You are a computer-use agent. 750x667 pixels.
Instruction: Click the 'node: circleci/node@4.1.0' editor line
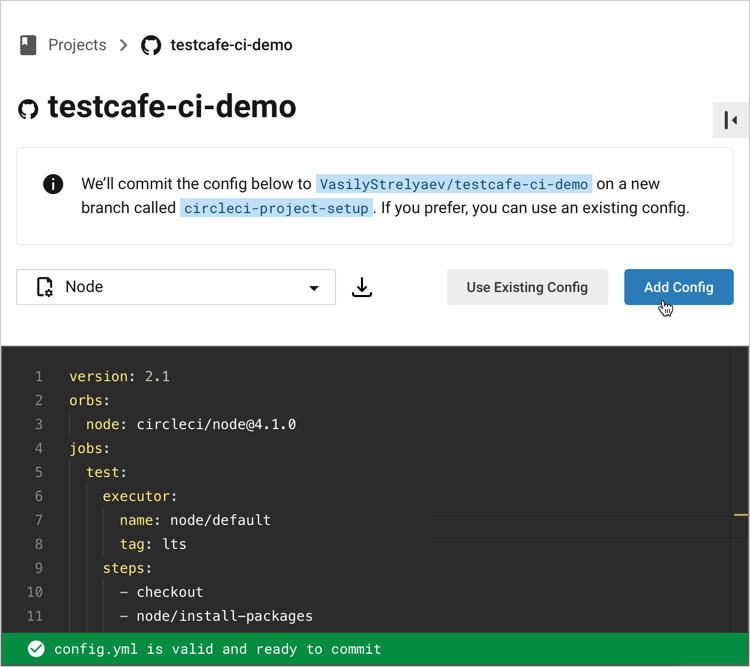point(190,424)
